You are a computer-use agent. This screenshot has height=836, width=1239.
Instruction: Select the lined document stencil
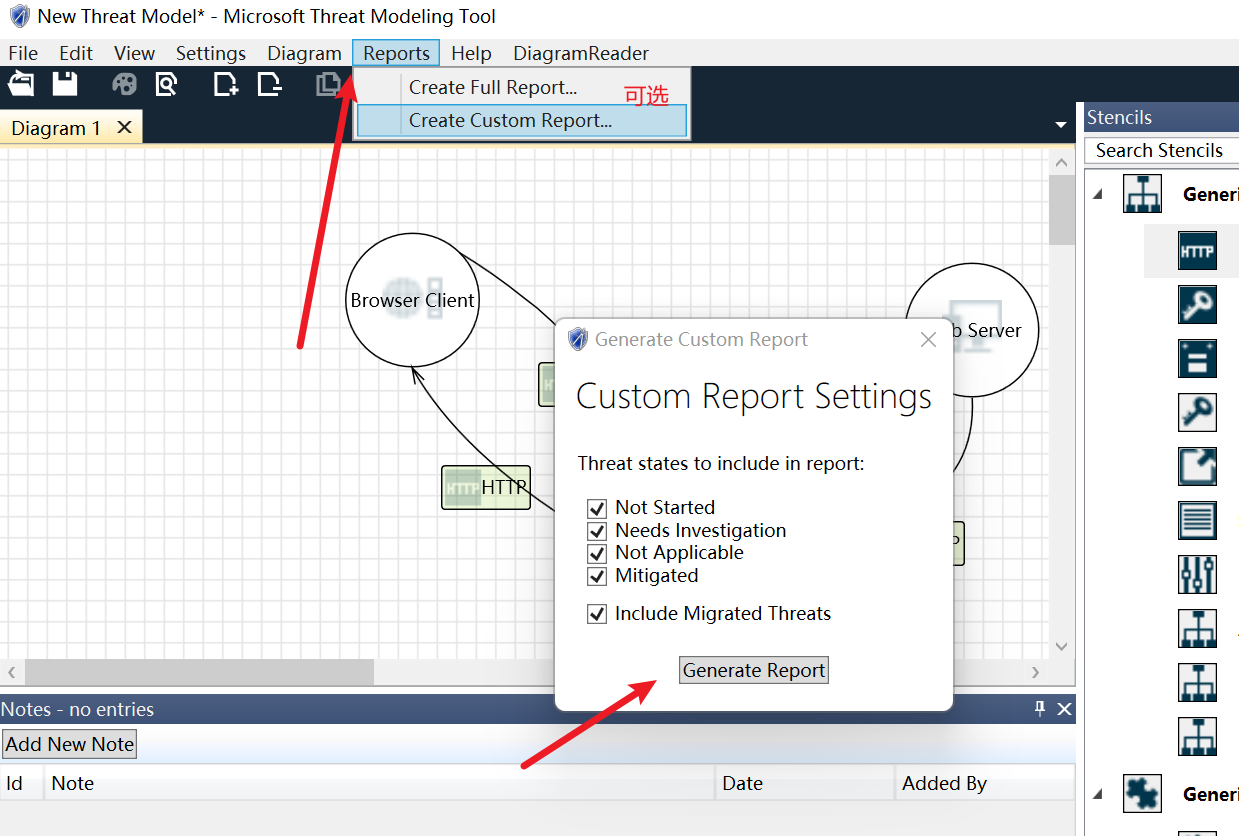(x=1198, y=520)
